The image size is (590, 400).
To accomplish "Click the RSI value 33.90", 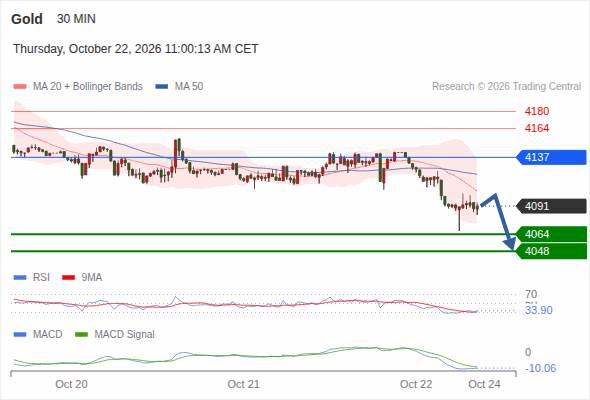I will pos(539,310).
